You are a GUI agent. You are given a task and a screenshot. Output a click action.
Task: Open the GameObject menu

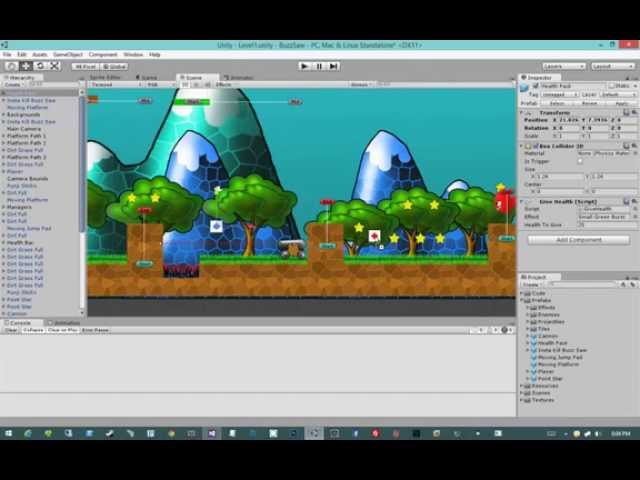pyautogui.click(x=68, y=55)
